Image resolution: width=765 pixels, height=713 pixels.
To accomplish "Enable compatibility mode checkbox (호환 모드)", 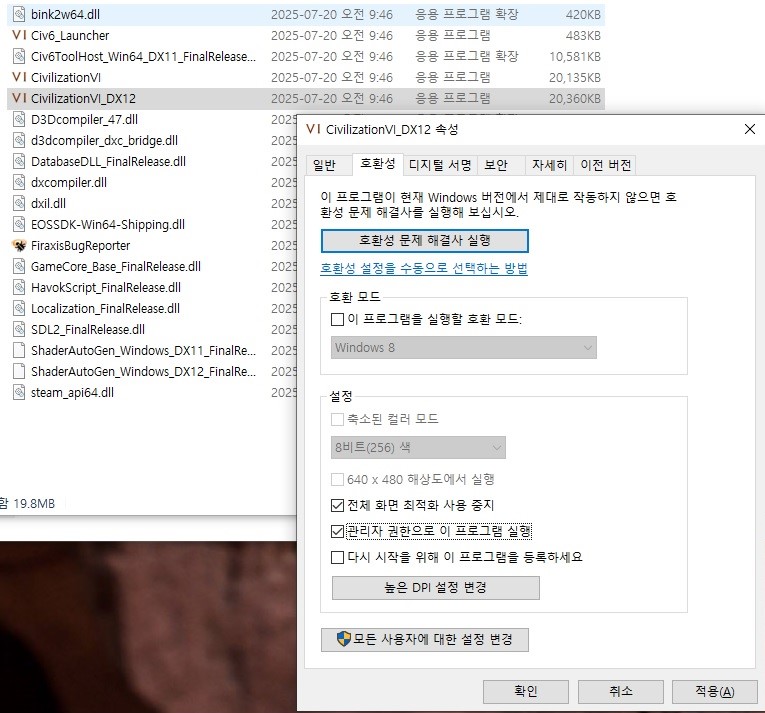I will pyautogui.click(x=337, y=320).
